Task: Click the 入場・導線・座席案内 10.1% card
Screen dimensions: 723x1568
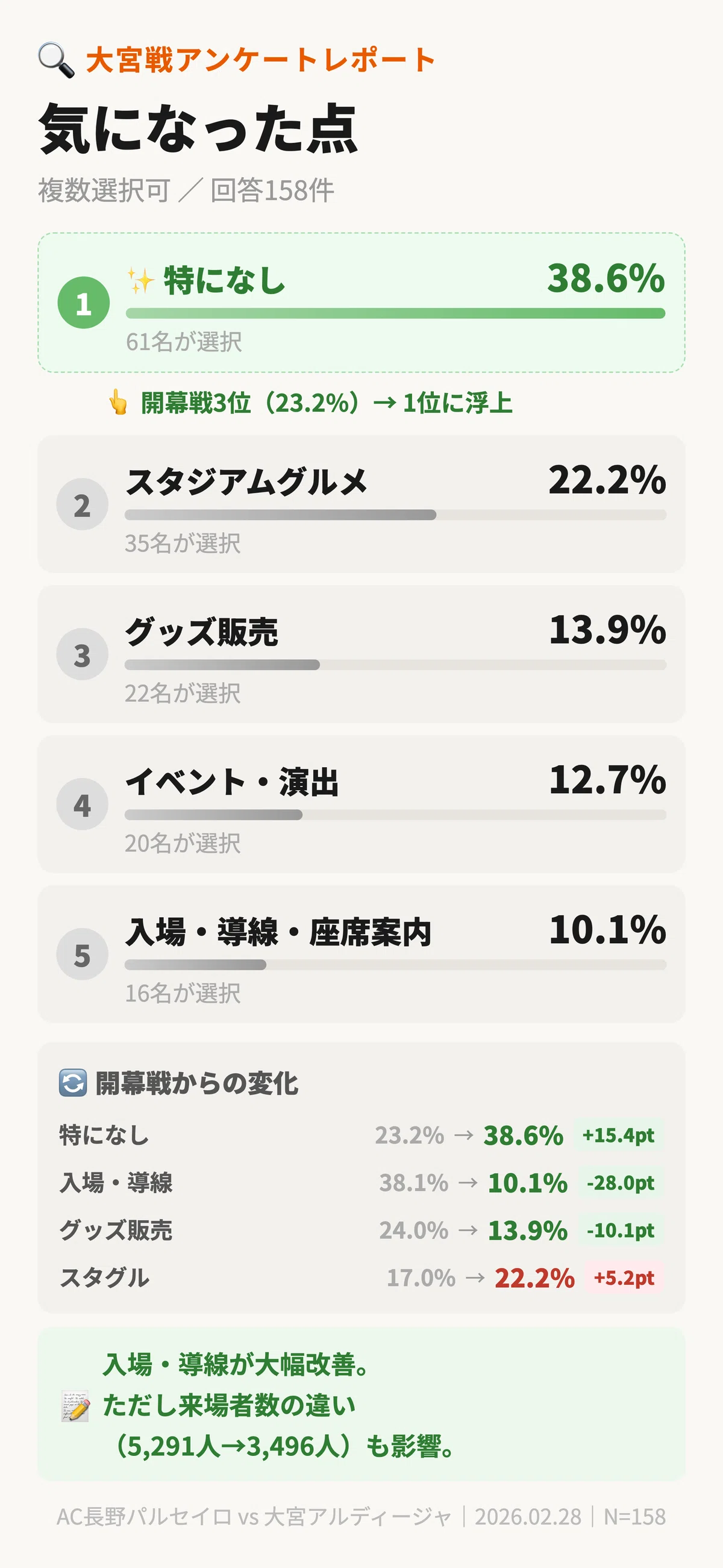Action: 361,954
